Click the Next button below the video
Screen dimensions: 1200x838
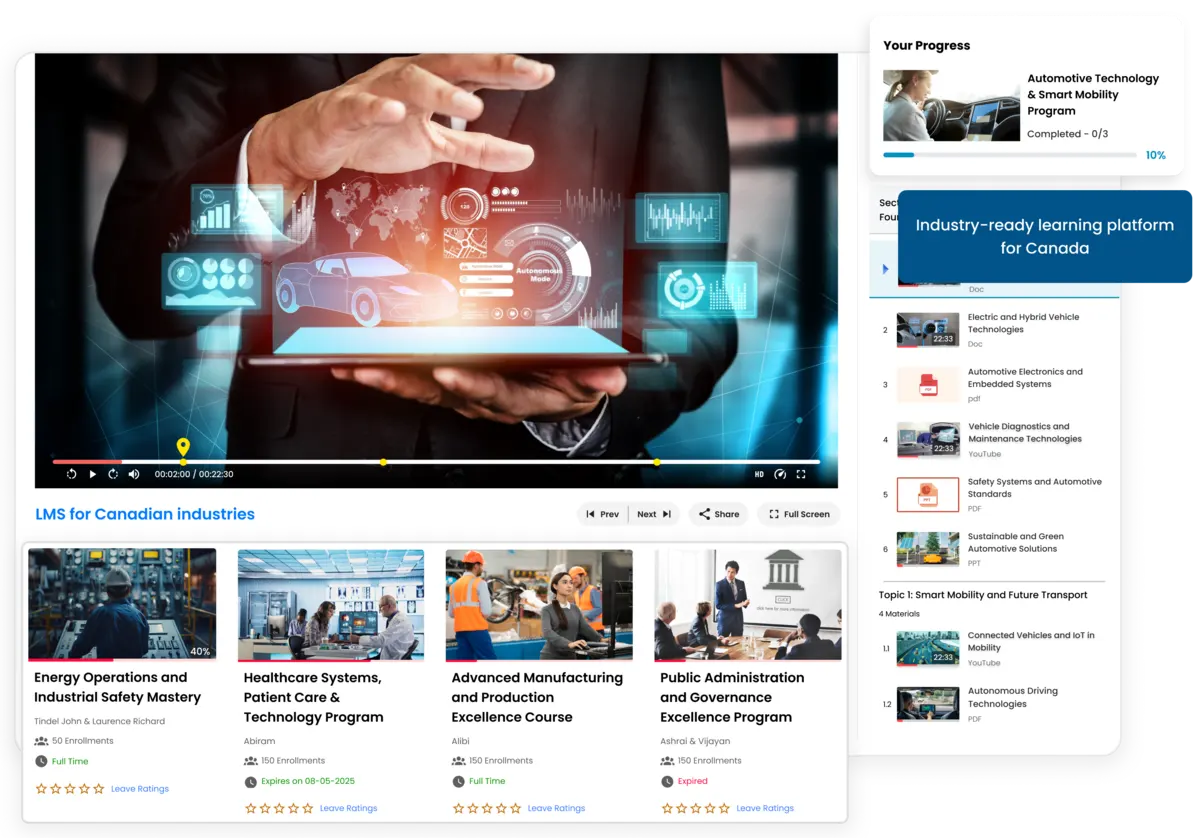coord(653,514)
